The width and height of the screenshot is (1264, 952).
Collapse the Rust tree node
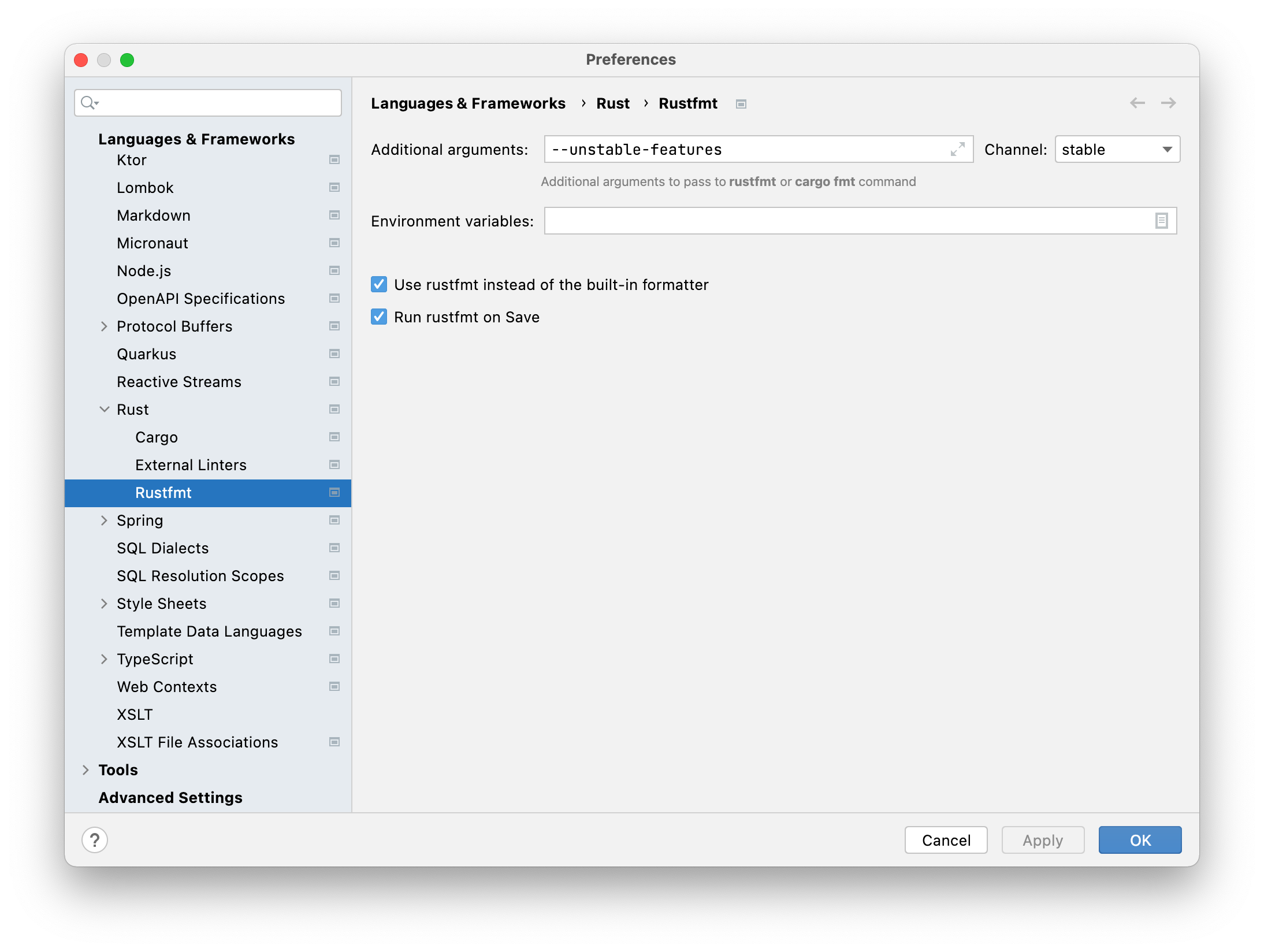click(105, 410)
